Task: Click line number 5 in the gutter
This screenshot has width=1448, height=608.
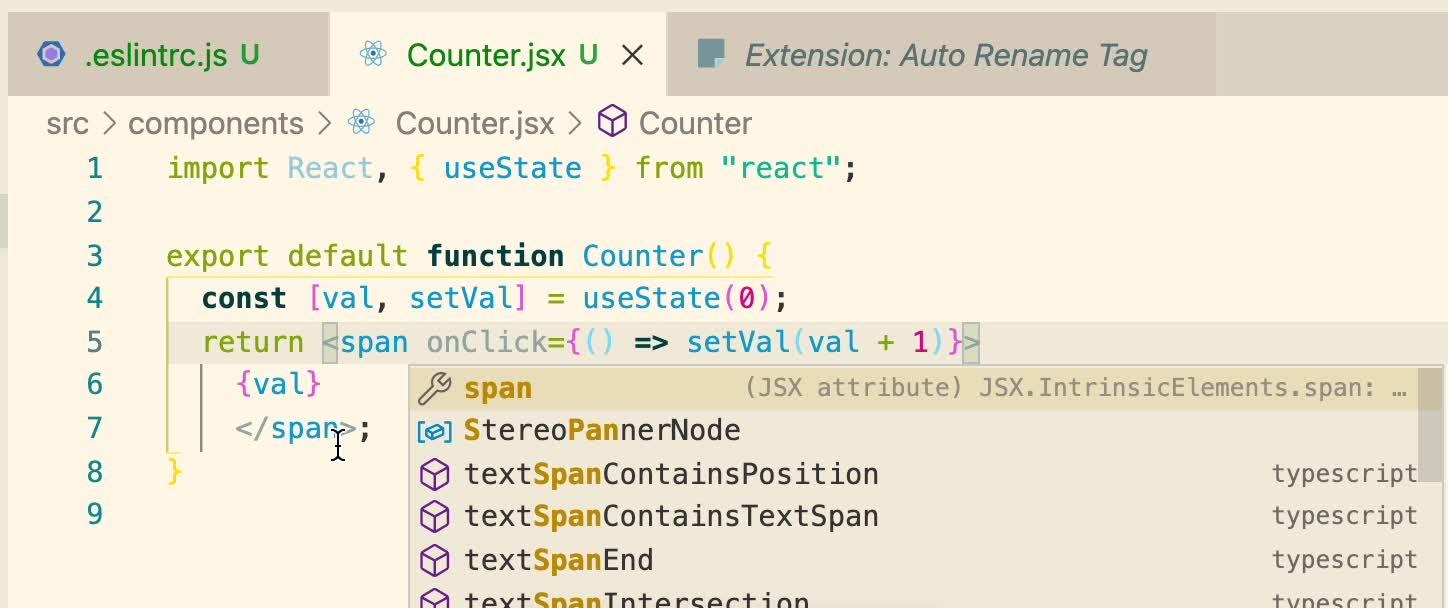Action: coord(94,341)
